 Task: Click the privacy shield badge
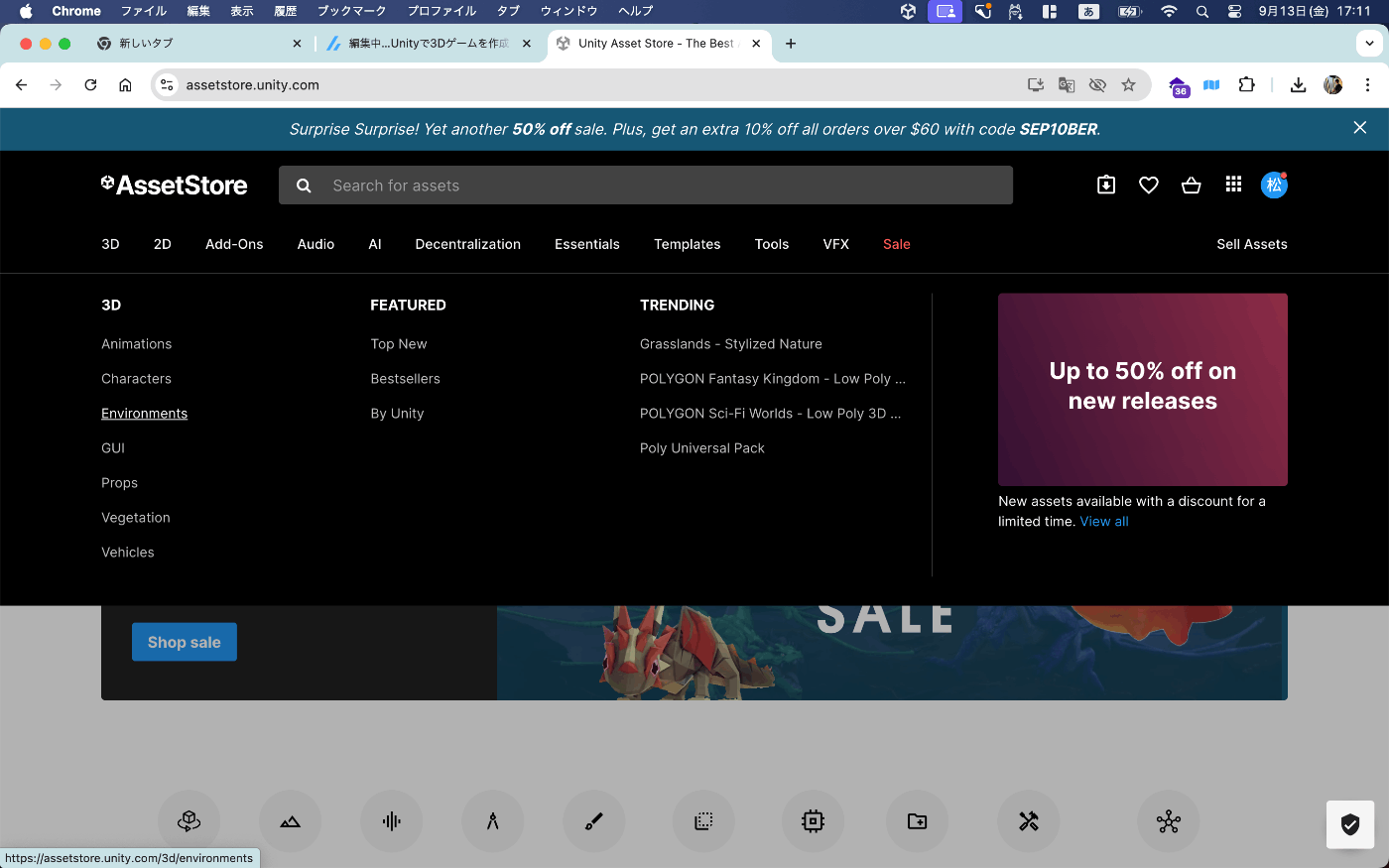1350,824
